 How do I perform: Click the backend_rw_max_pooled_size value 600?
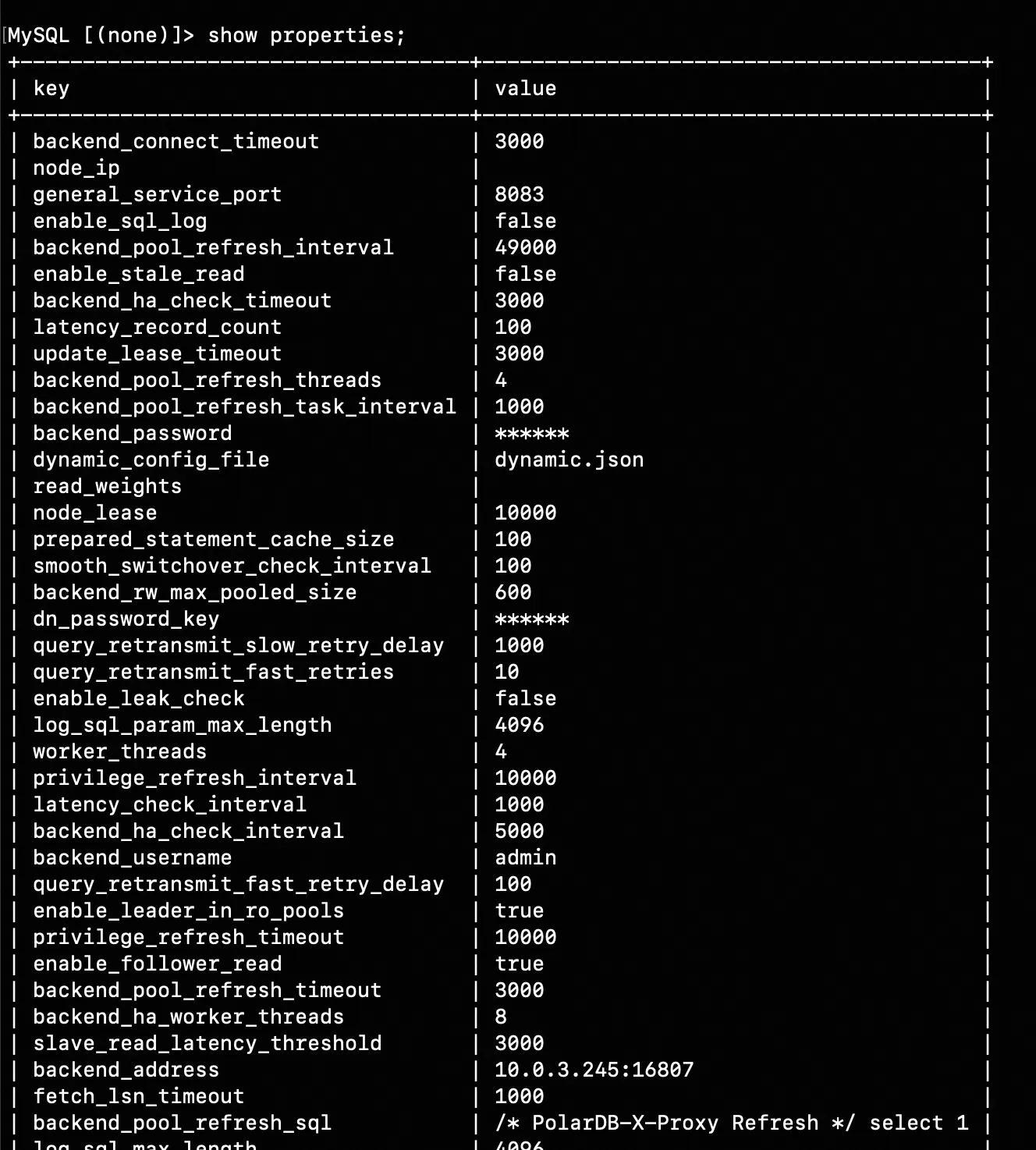click(513, 593)
